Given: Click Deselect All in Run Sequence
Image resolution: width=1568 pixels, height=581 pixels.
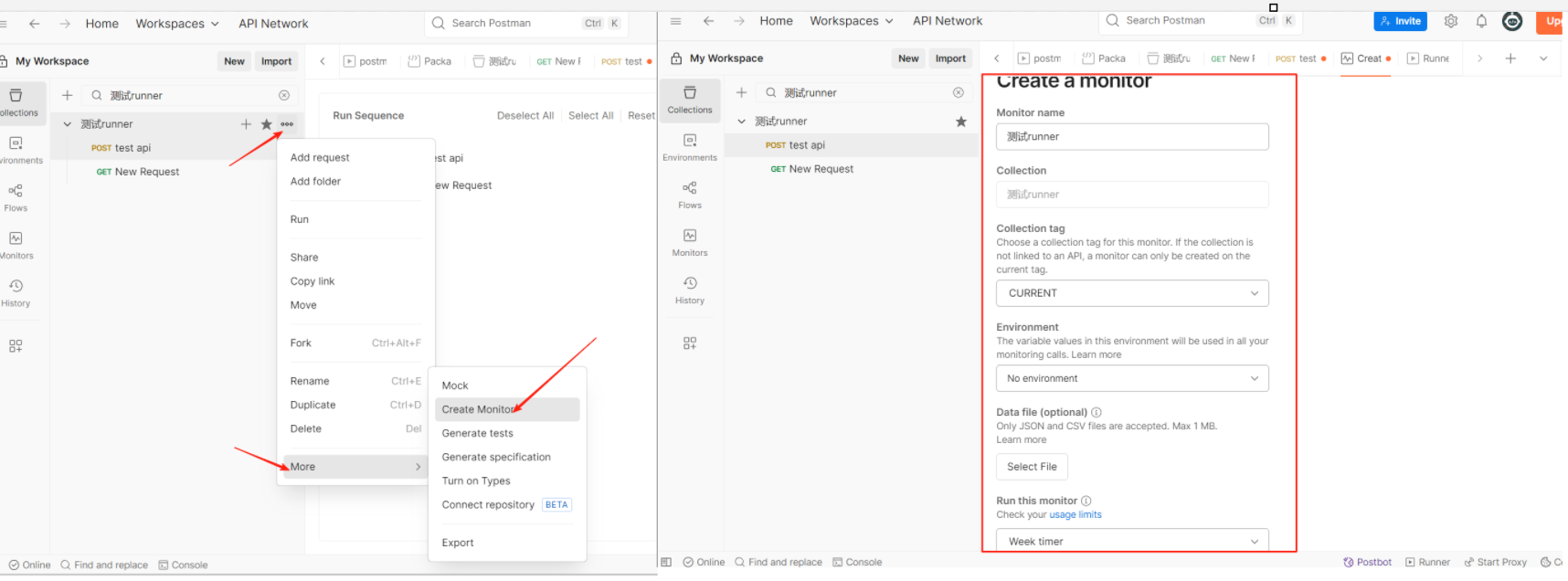Looking at the screenshot, I should coord(525,115).
